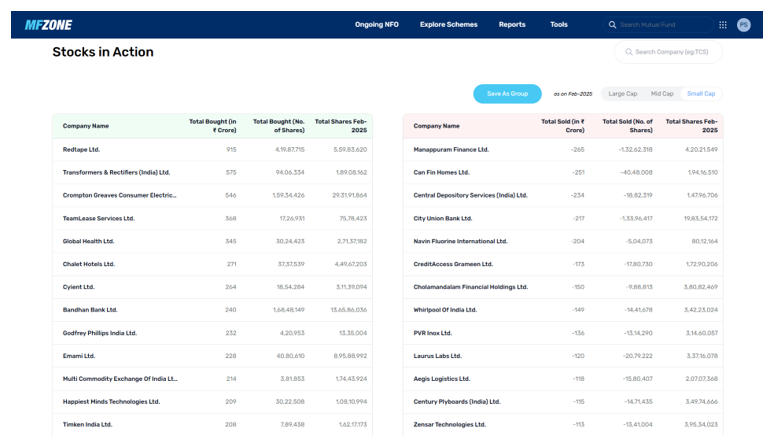Click the magnifier icon in Search Company
Image resolution: width=782 pixels, height=447 pixels.
coord(628,52)
